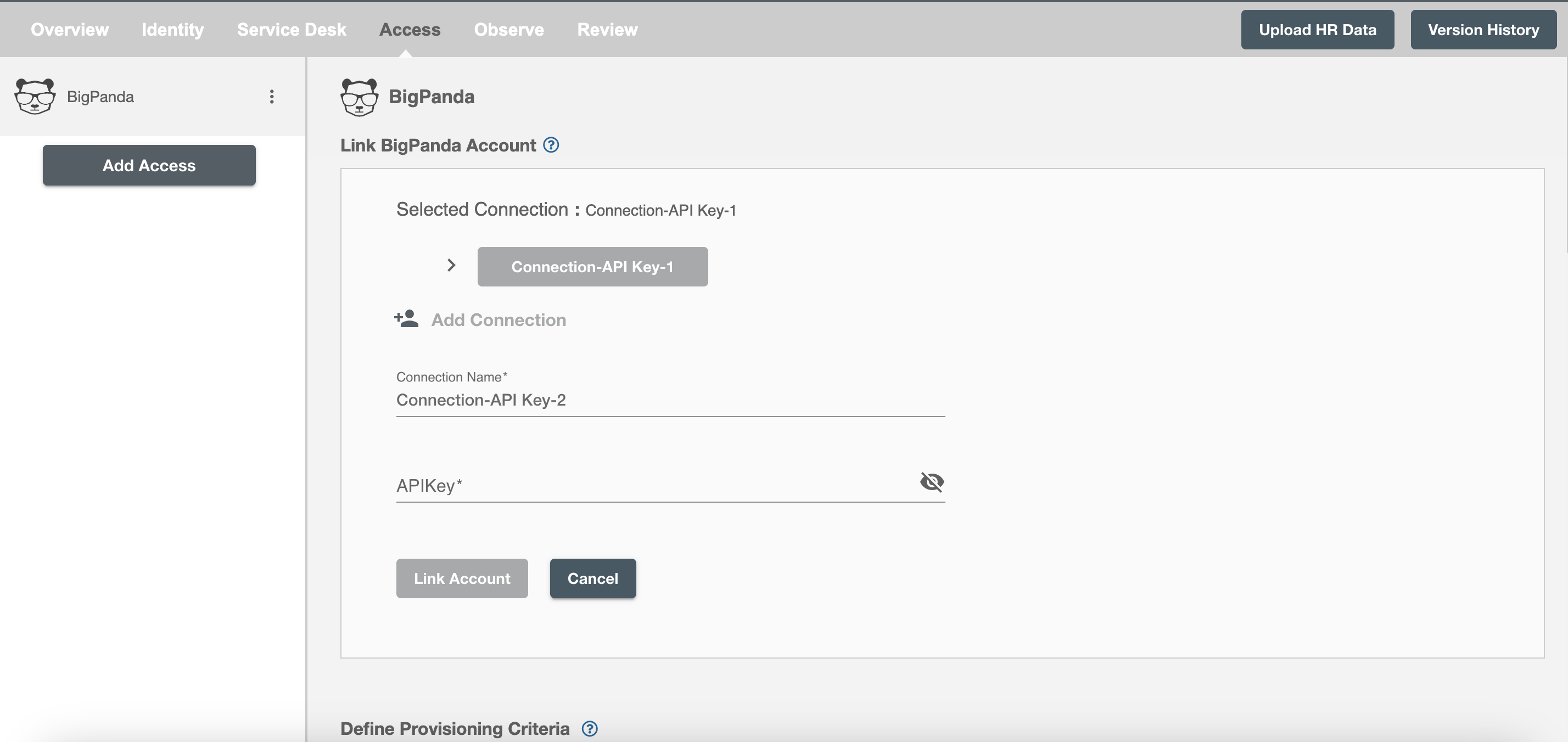
Task: Click the Add Access button
Action: [149, 164]
